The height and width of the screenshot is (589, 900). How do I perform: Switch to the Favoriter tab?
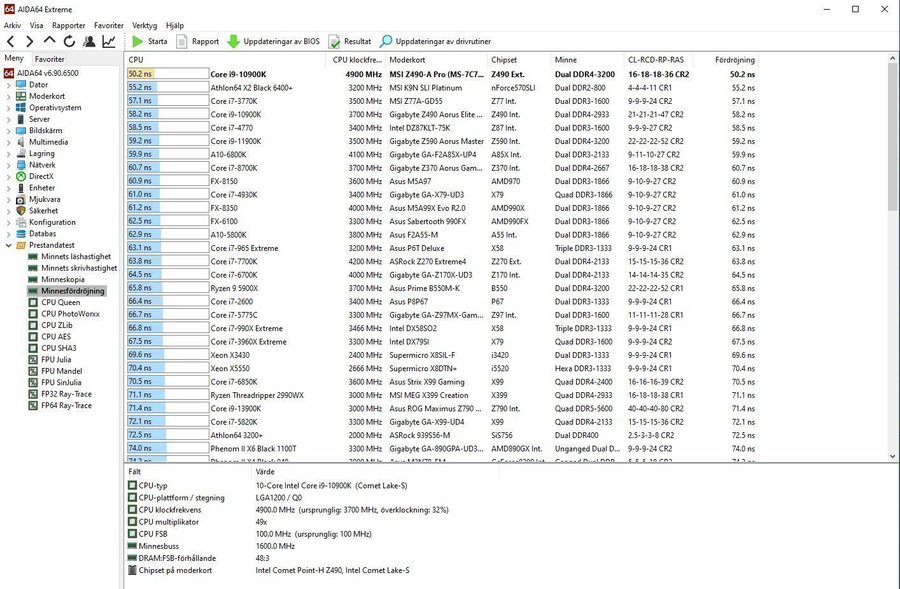(x=49, y=59)
